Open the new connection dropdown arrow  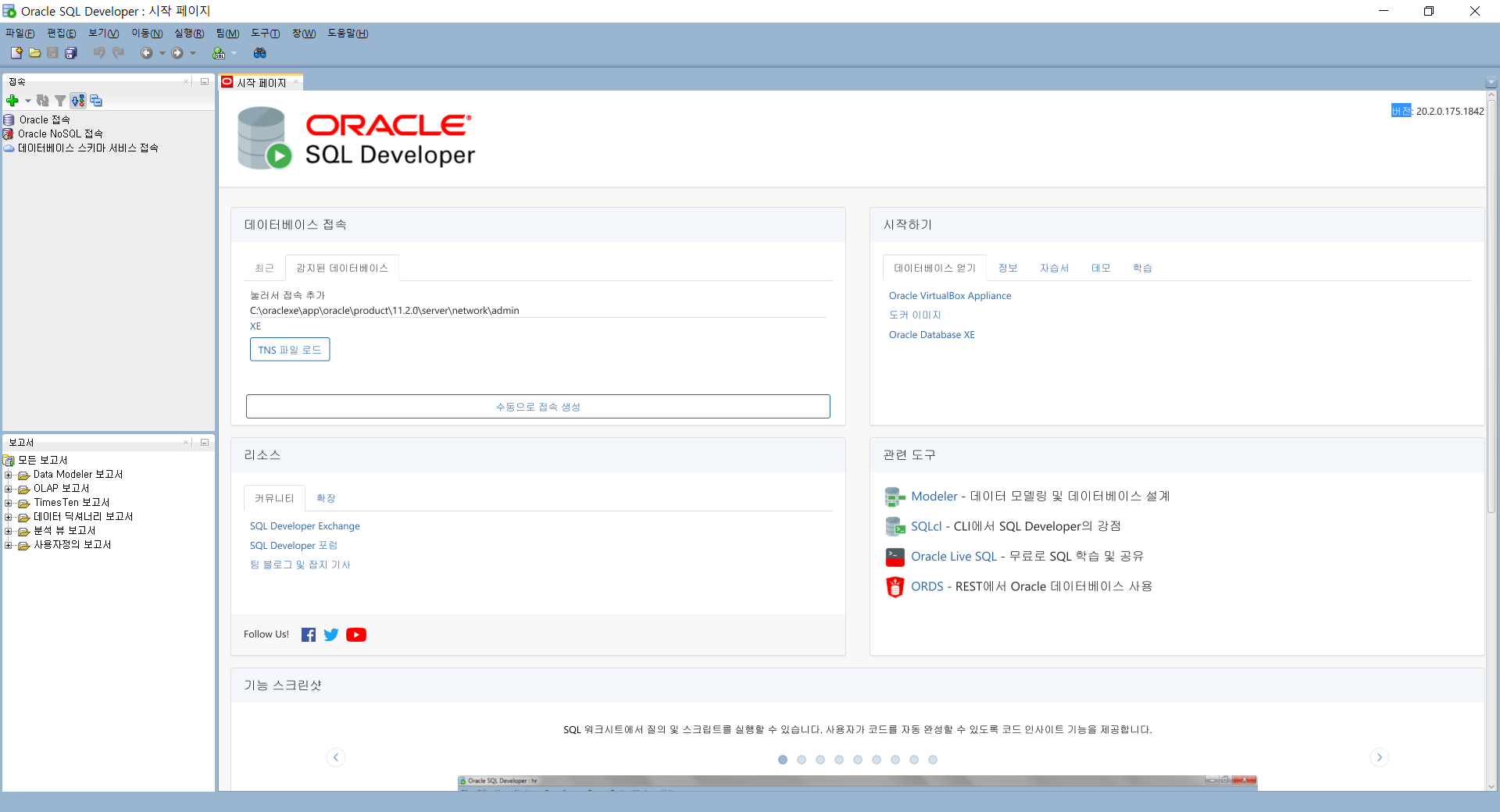pos(27,101)
